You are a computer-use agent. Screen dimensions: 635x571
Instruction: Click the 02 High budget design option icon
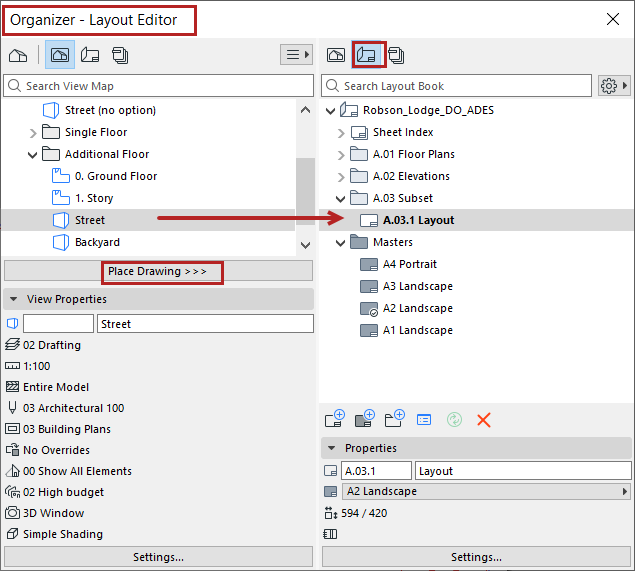(12, 492)
